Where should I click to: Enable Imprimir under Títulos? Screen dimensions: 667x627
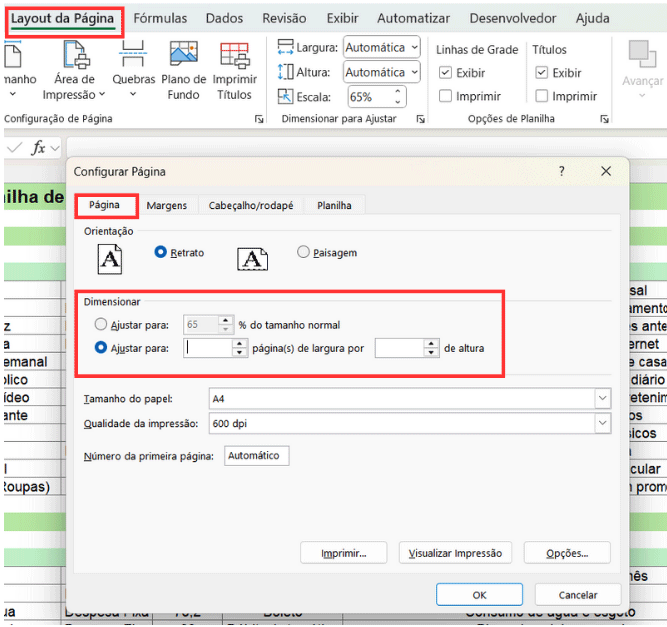coord(542,97)
